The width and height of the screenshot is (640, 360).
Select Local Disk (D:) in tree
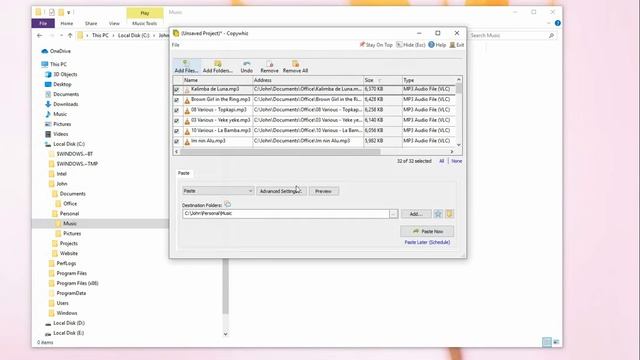pos(64,323)
